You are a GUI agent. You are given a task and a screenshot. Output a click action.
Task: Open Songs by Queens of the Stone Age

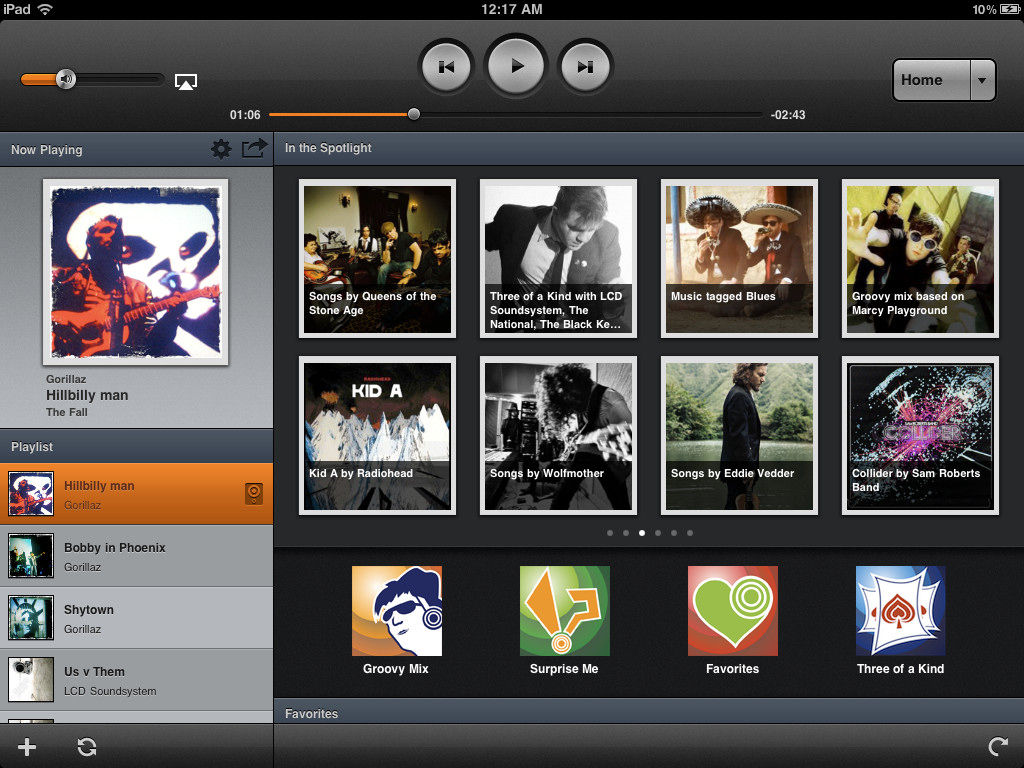tap(377, 259)
